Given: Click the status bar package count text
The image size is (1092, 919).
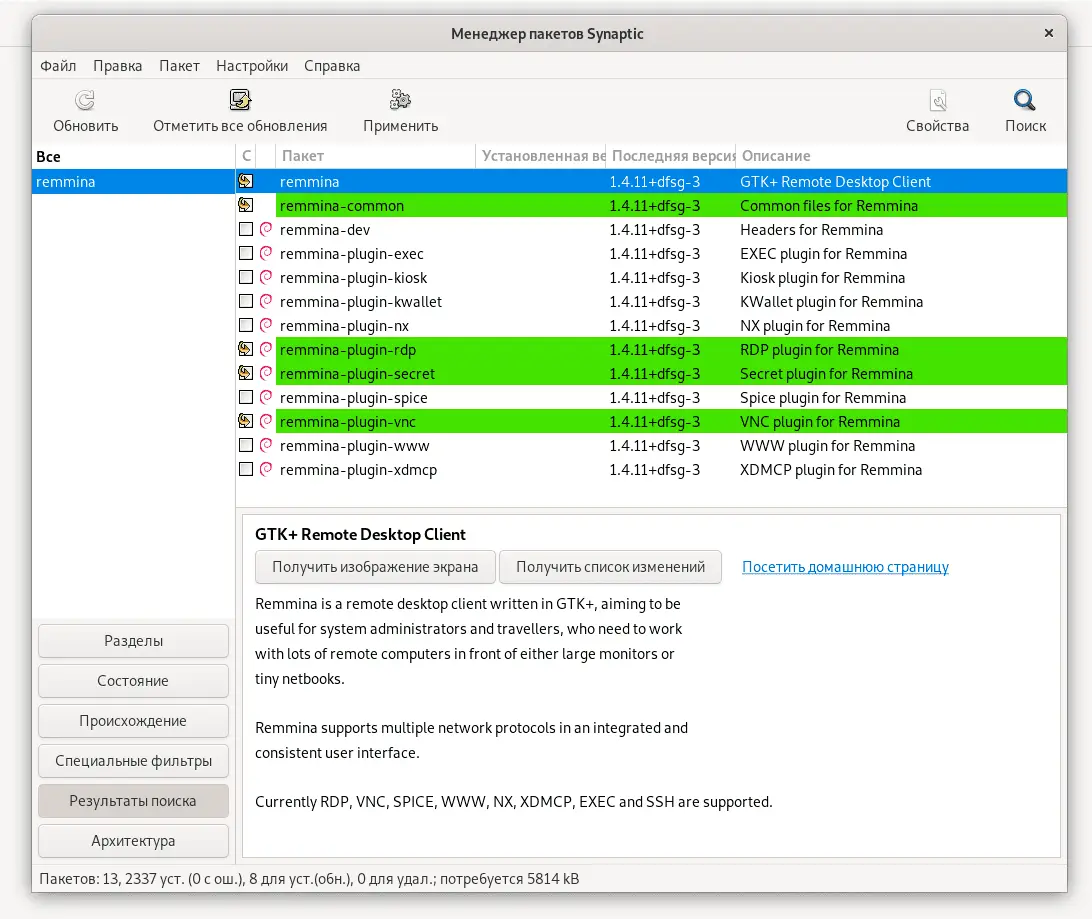Looking at the screenshot, I should [x=309, y=879].
